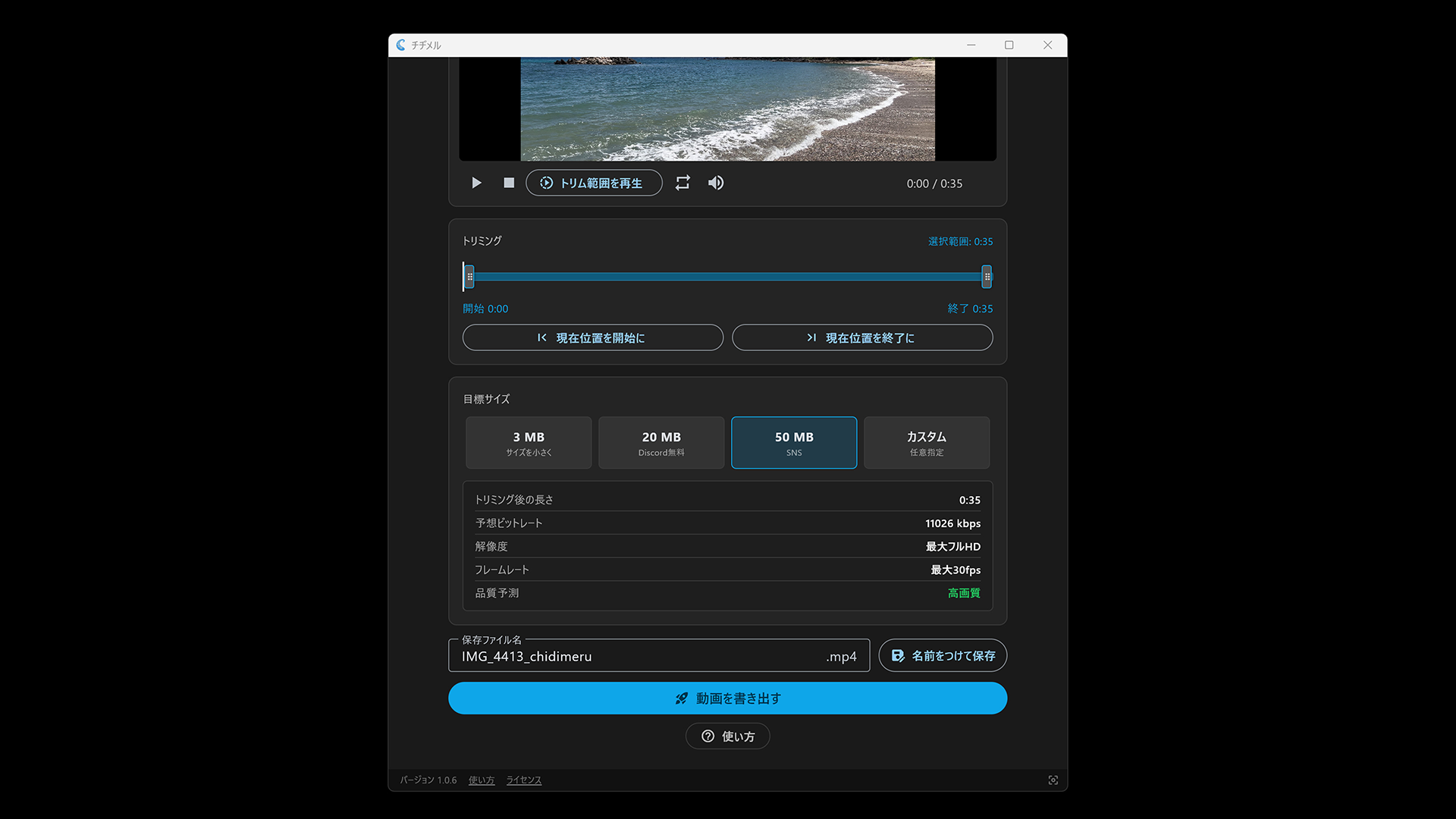Mute the volume speaker icon
Viewport: 1456px width, 819px height.
coord(716,183)
